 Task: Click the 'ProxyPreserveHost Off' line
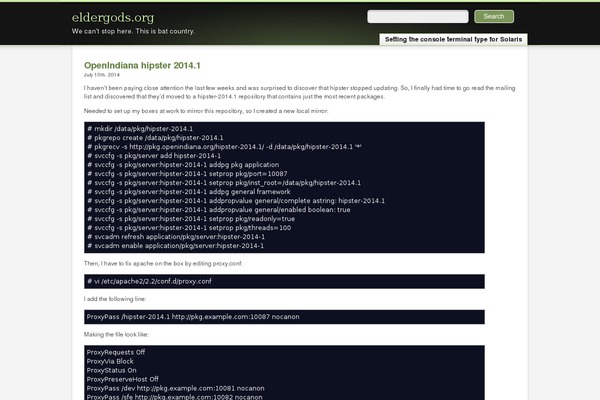point(122,379)
